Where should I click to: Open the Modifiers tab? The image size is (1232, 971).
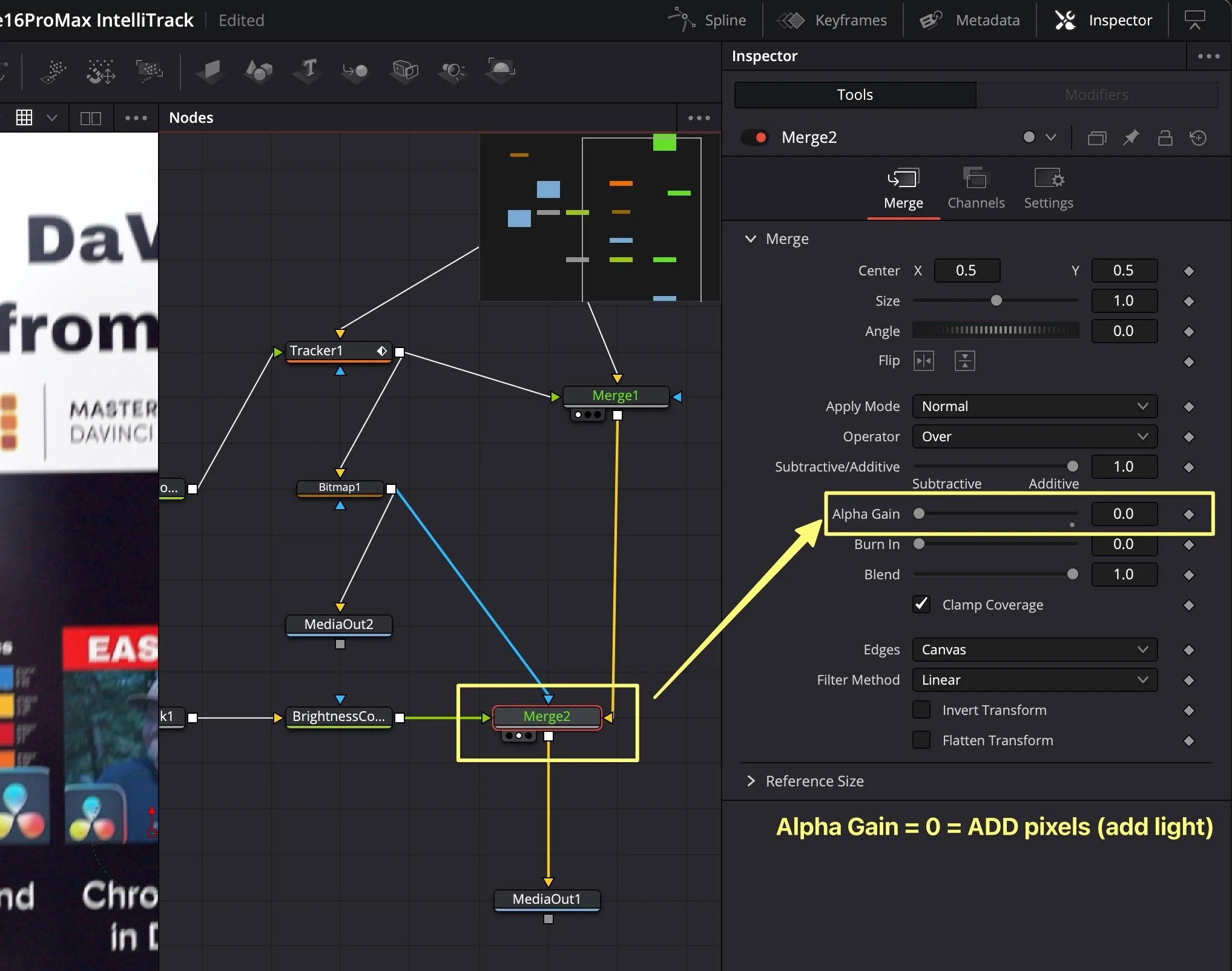pyautogui.click(x=1096, y=95)
